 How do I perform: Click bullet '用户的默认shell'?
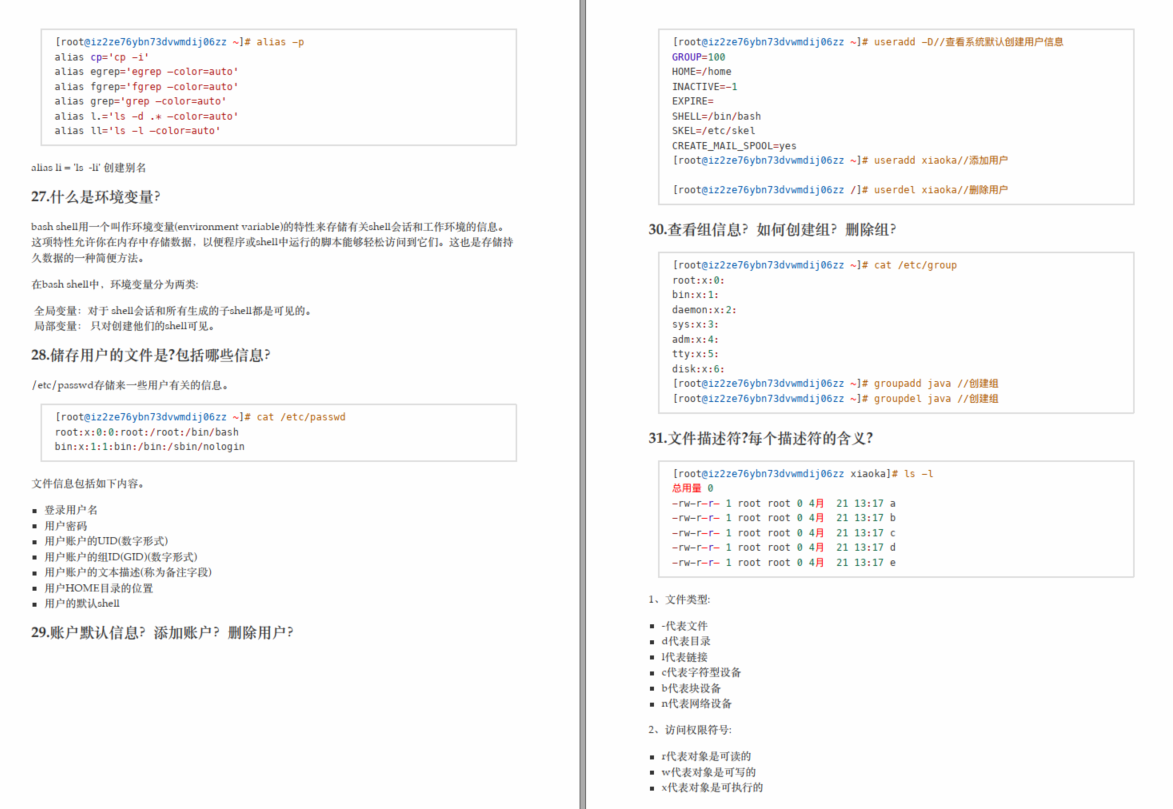82,603
